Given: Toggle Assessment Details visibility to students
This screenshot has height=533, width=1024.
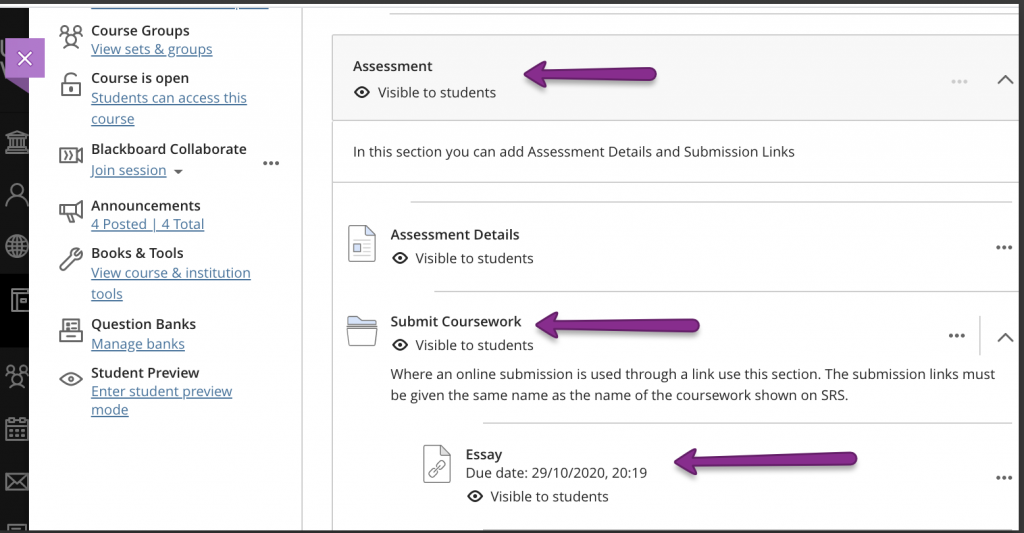Looking at the screenshot, I should tap(462, 259).
